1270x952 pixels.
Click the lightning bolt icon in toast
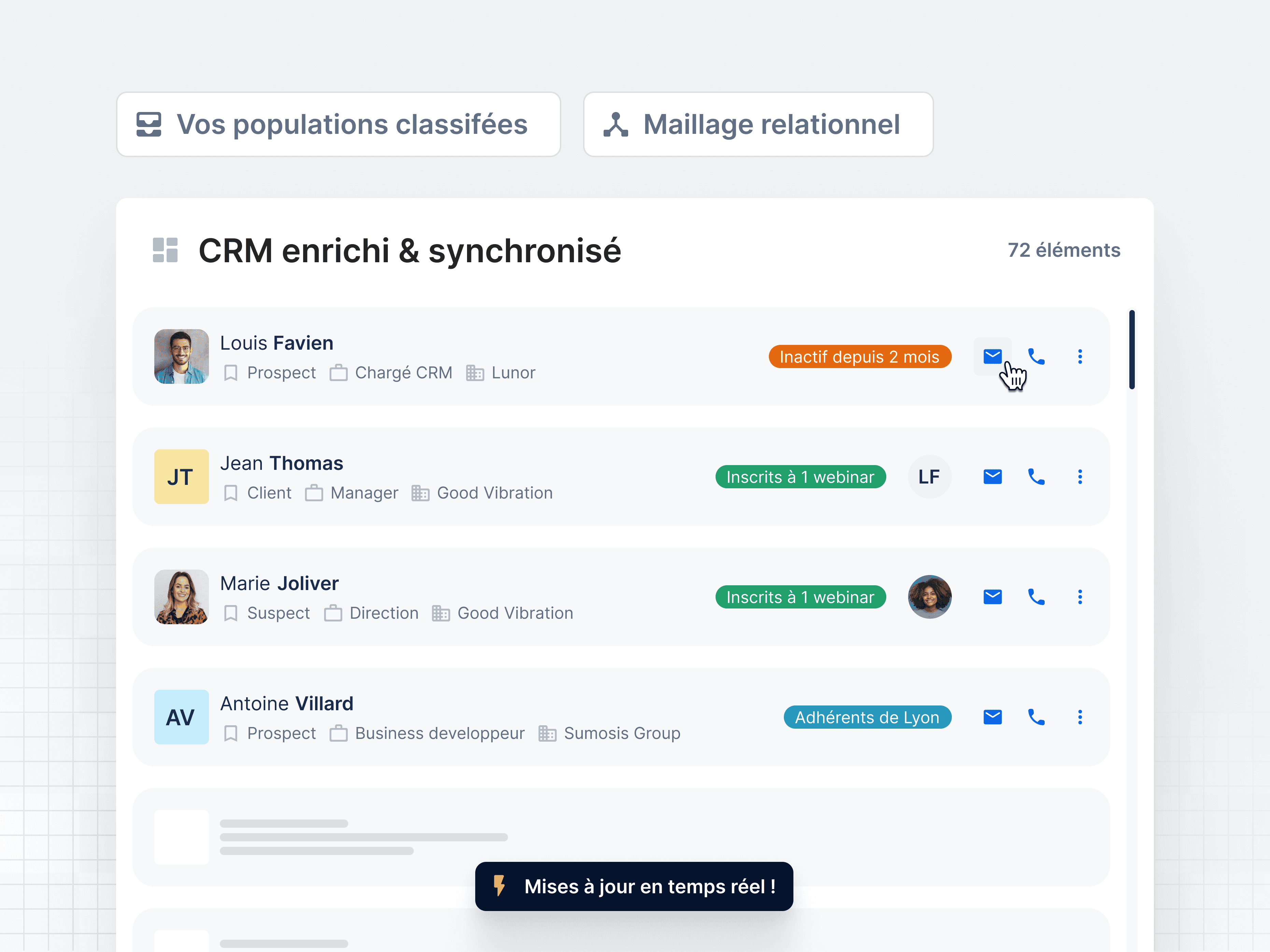(499, 885)
